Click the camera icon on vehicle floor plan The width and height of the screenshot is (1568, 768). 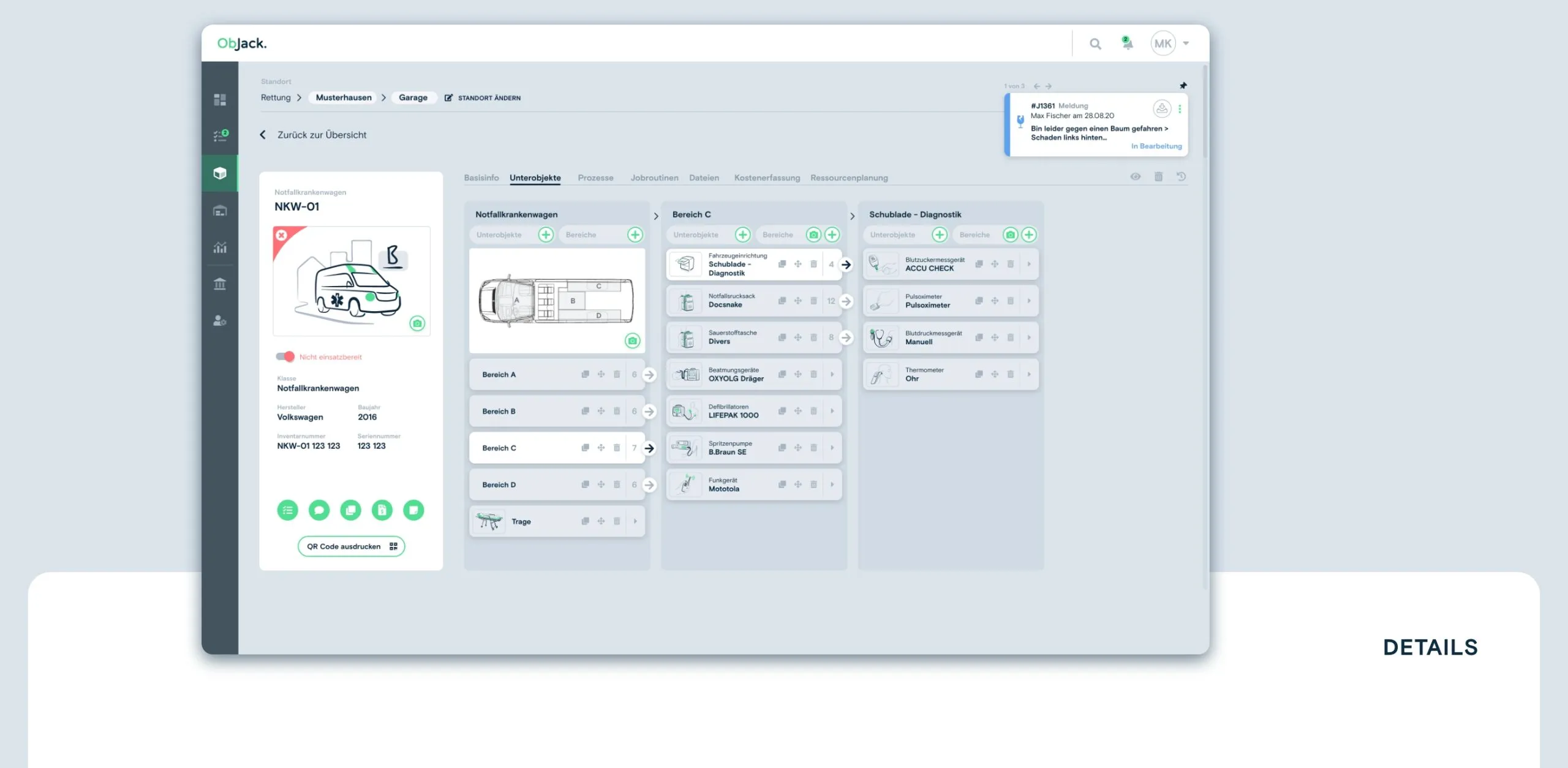(632, 341)
